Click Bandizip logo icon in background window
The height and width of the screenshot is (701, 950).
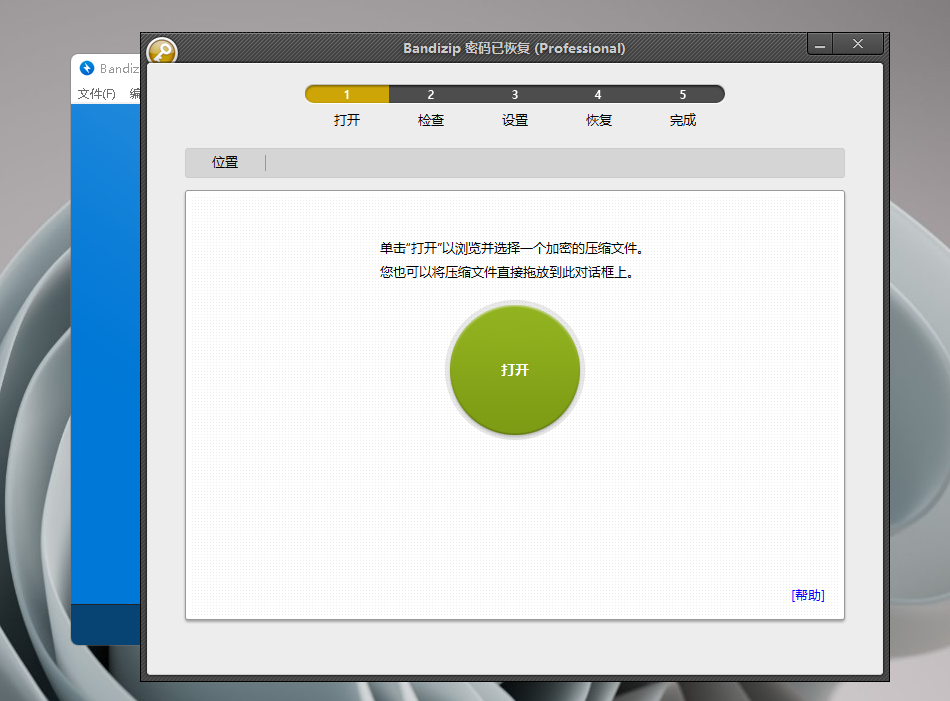click(87, 68)
